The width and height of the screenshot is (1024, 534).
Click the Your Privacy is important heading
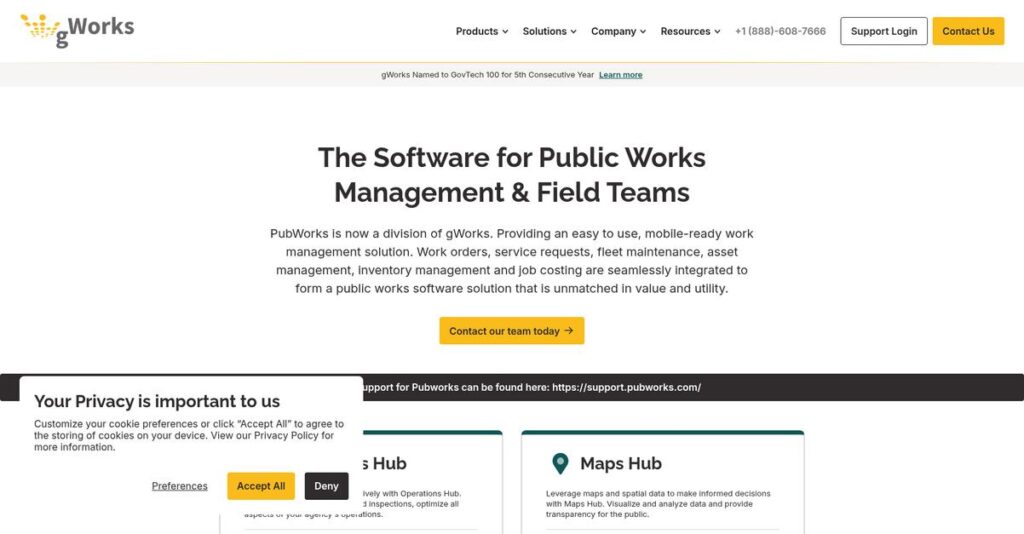click(x=157, y=401)
